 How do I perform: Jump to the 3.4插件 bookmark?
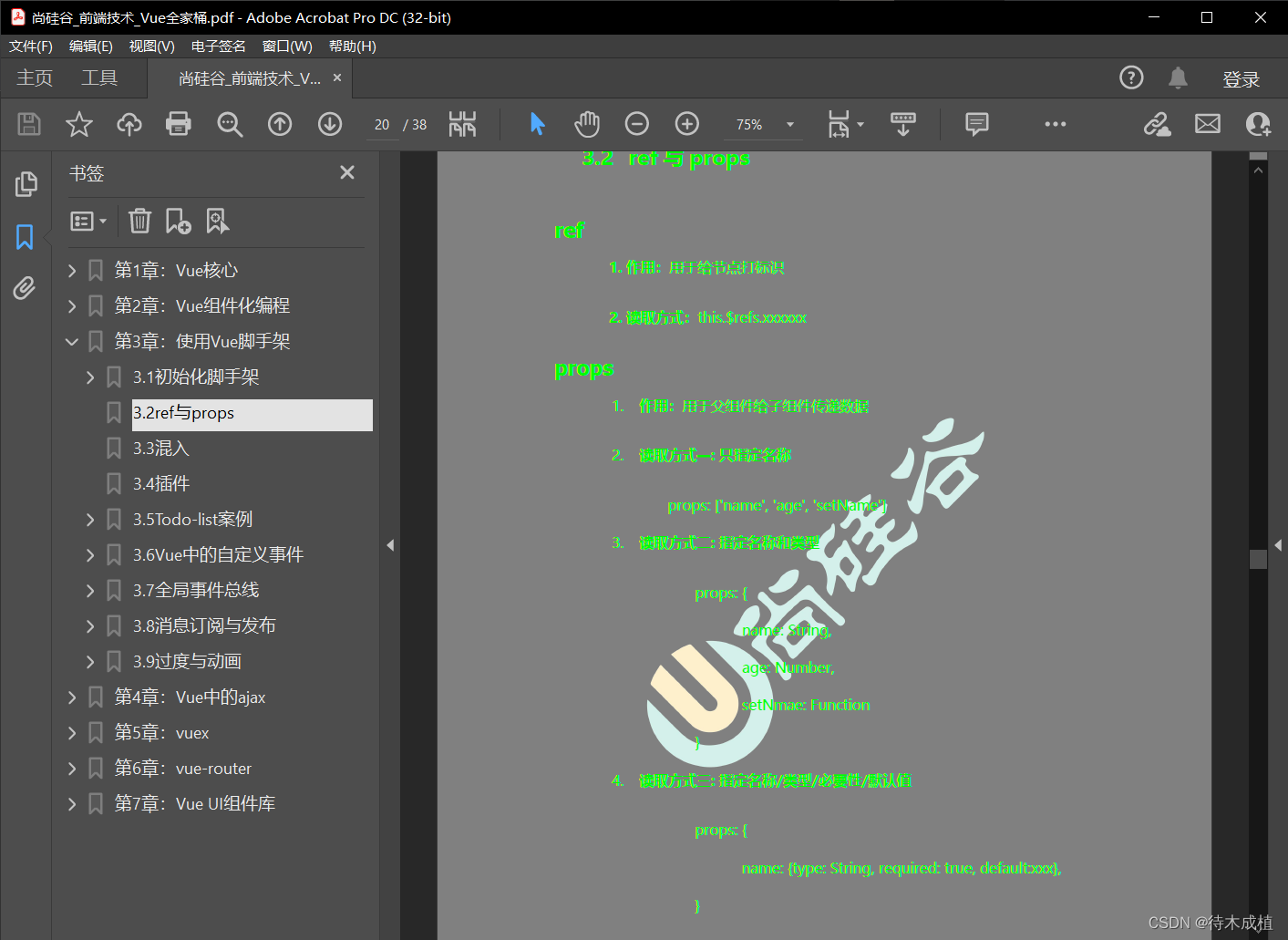click(x=161, y=484)
